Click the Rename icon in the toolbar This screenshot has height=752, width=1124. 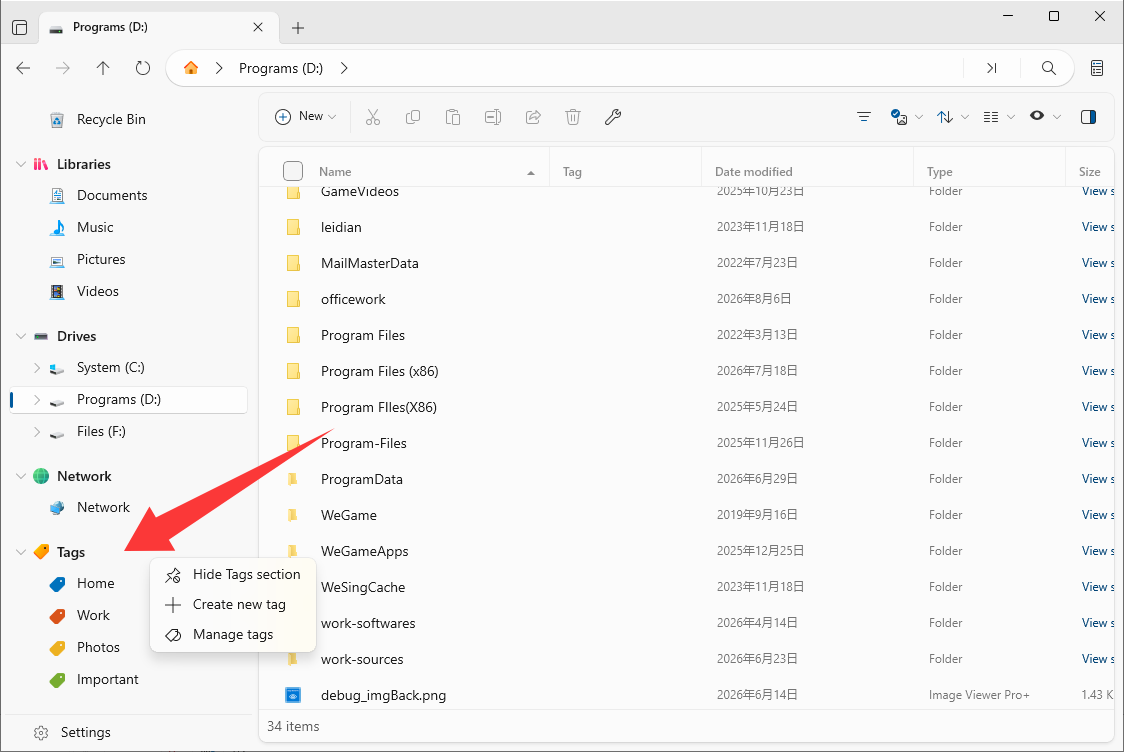pyautogui.click(x=493, y=117)
